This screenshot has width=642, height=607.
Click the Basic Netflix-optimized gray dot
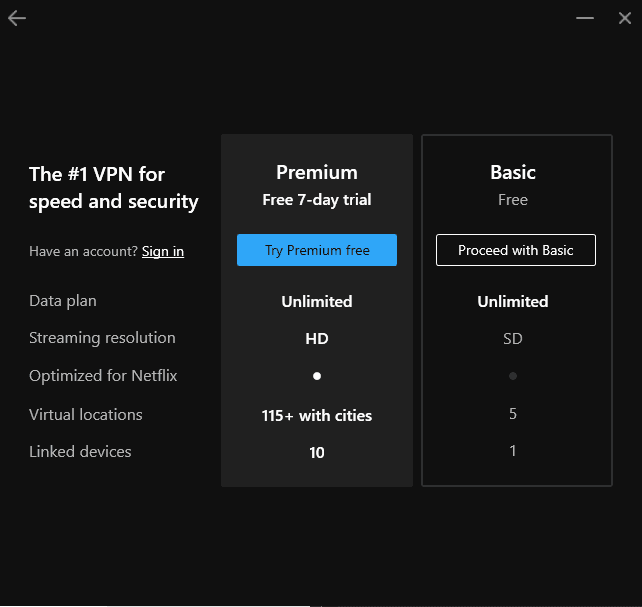click(513, 376)
